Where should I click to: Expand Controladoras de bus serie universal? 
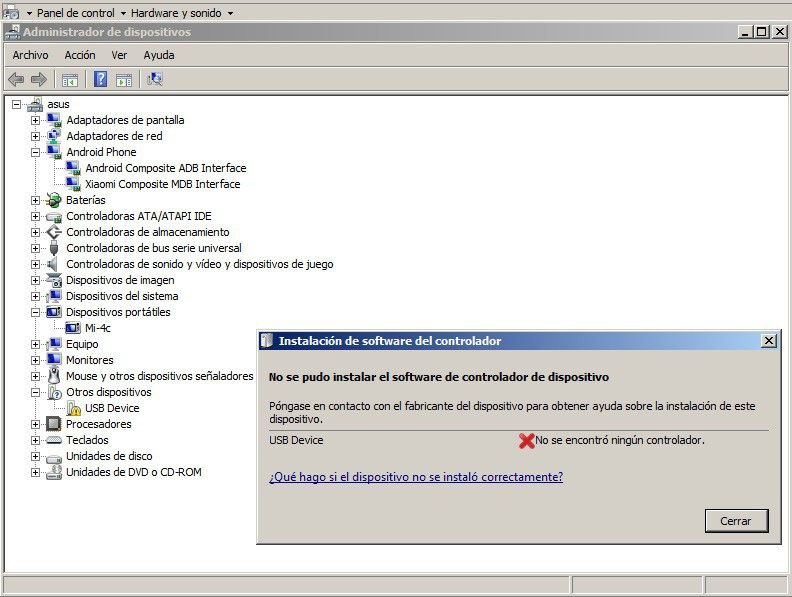pos(35,248)
